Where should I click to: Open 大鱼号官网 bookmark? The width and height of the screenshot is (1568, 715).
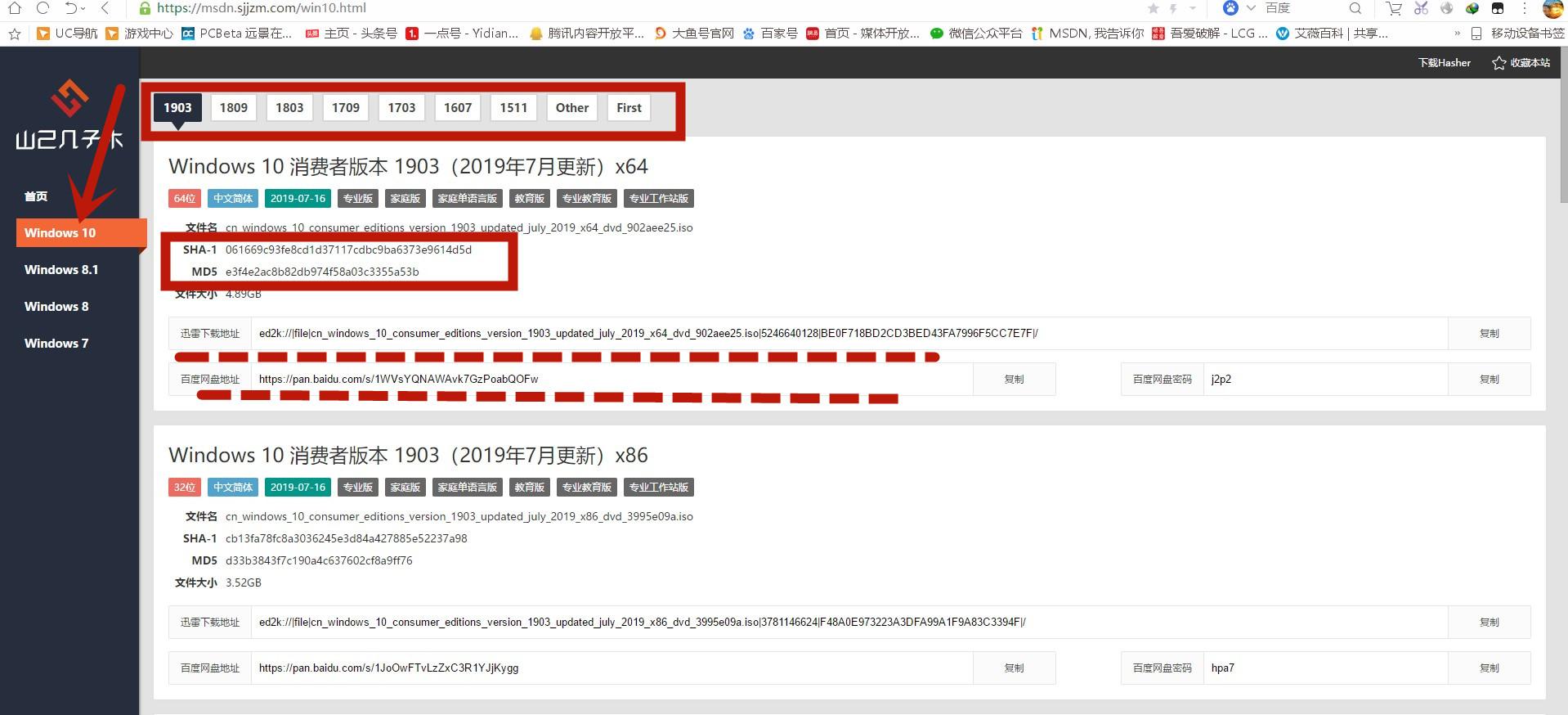coord(695,34)
